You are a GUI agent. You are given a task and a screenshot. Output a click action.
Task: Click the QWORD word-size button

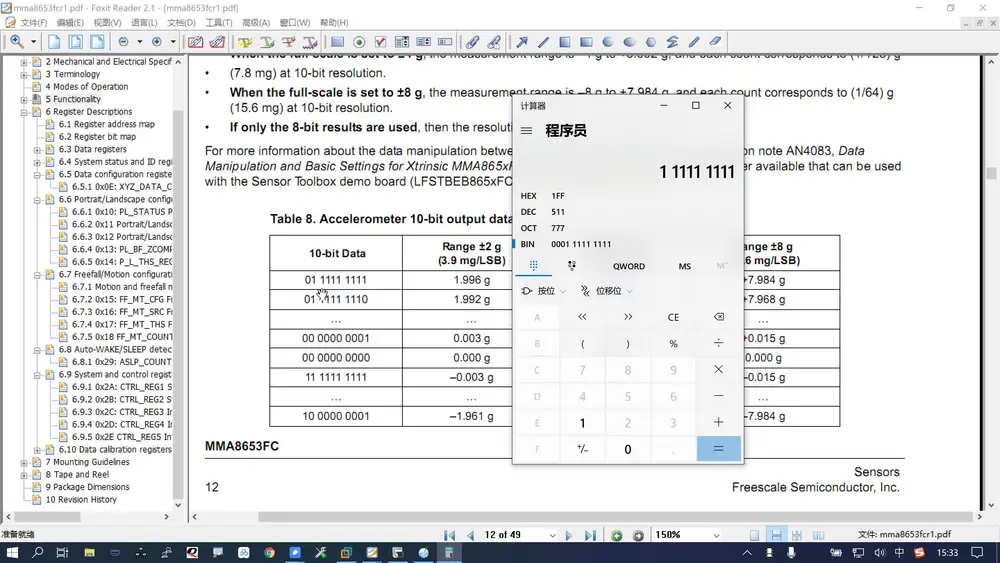629,266
